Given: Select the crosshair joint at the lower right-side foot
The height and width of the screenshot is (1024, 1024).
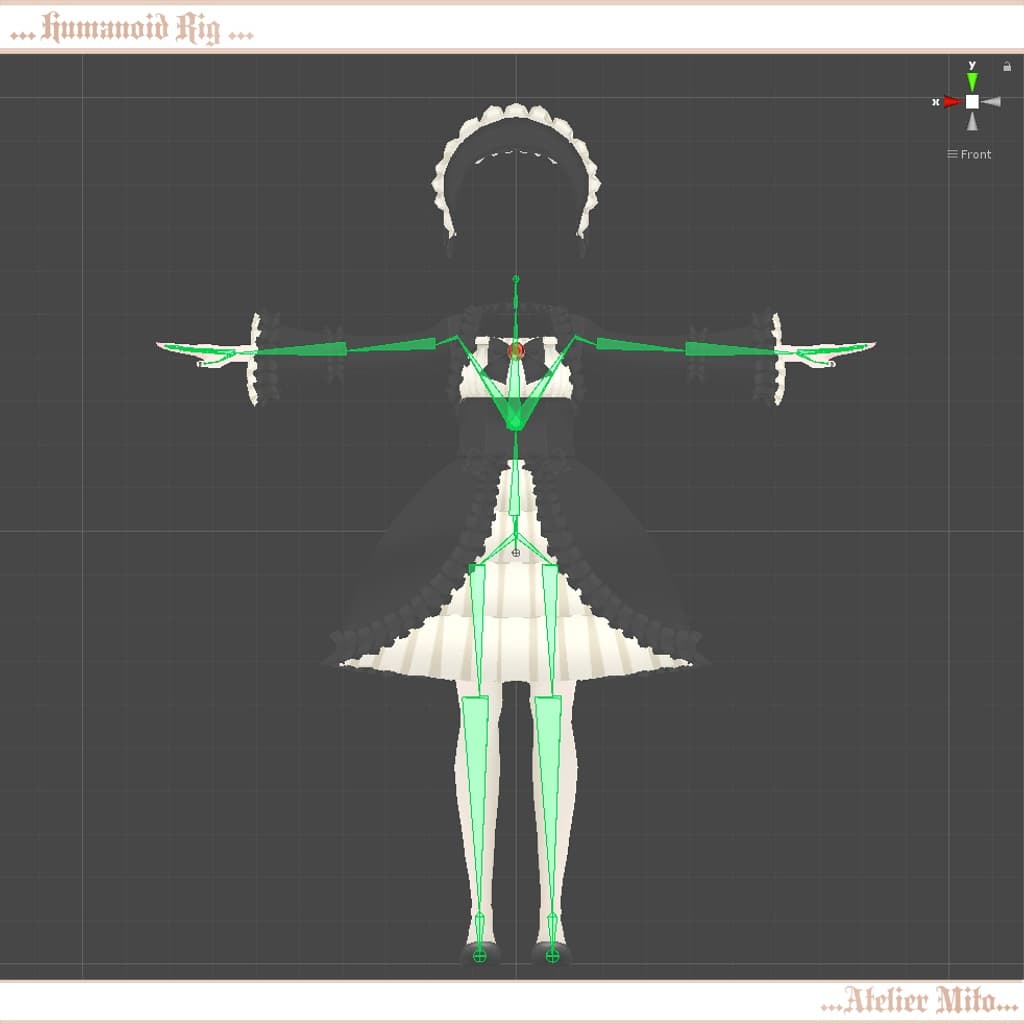Looking at the screenshot, I should (552, 956).
